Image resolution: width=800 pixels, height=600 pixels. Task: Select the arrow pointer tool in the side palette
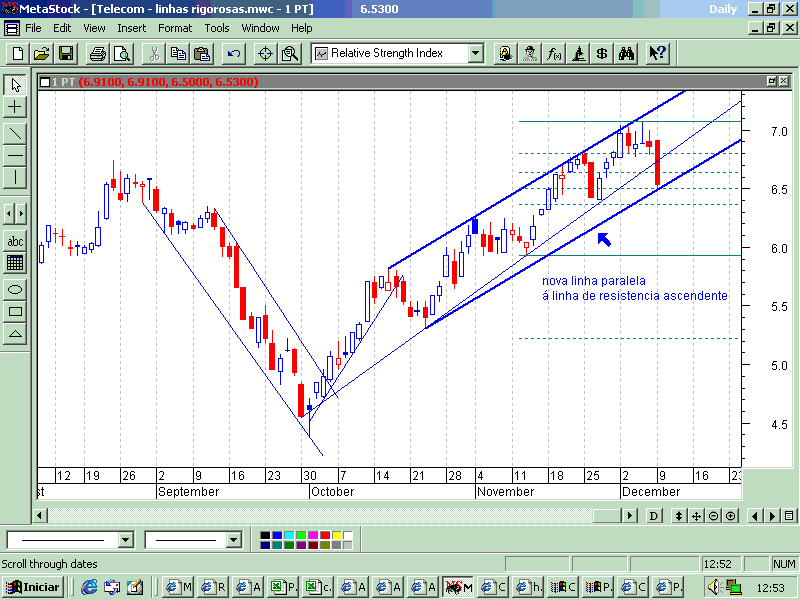(x=15, y=85)
